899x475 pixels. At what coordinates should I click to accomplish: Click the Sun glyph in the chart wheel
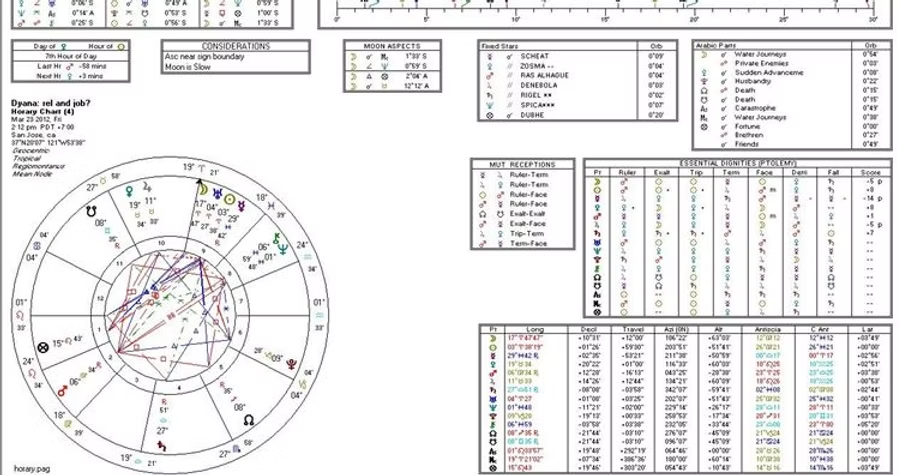coord(230,199)
